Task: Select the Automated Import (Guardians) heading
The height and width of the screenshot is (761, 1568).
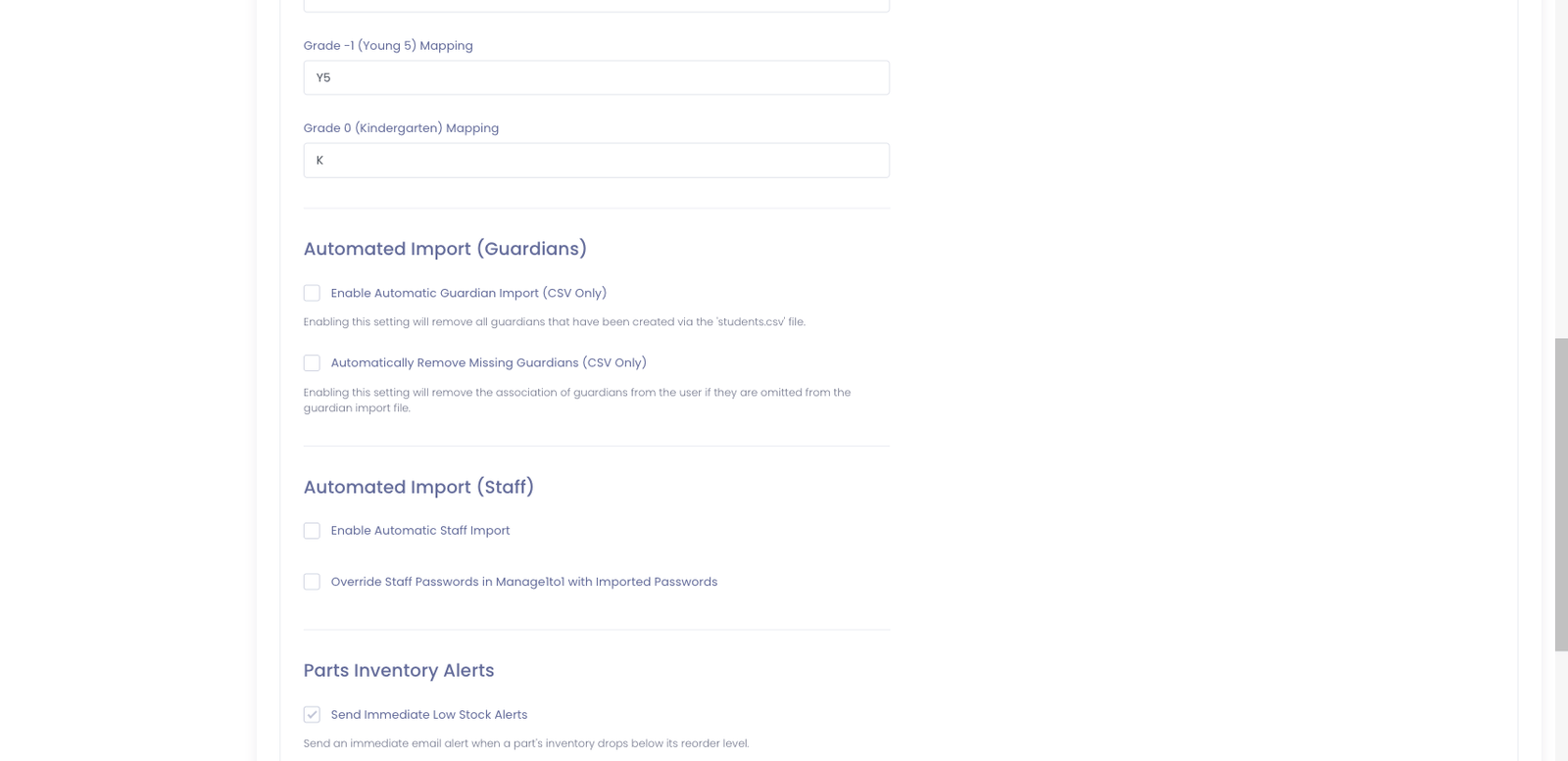Action: (x=445, y=249)
